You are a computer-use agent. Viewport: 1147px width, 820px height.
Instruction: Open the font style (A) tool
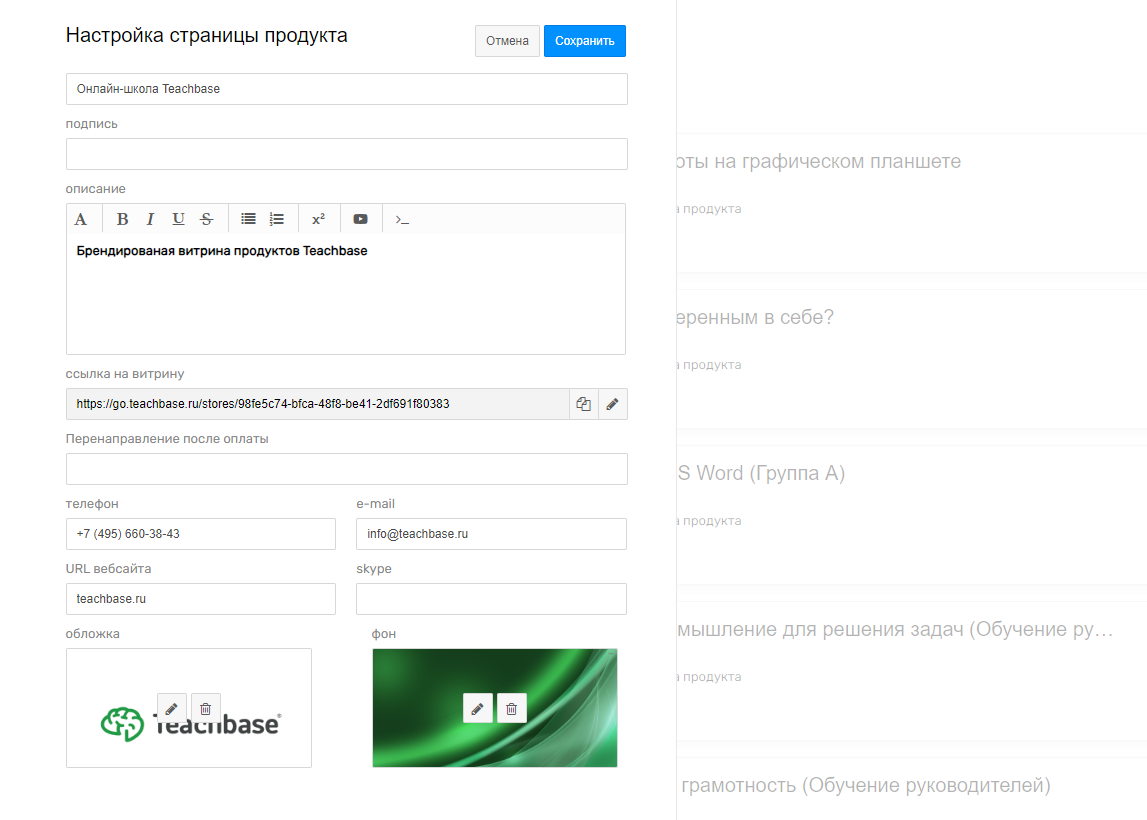[81, 219]
